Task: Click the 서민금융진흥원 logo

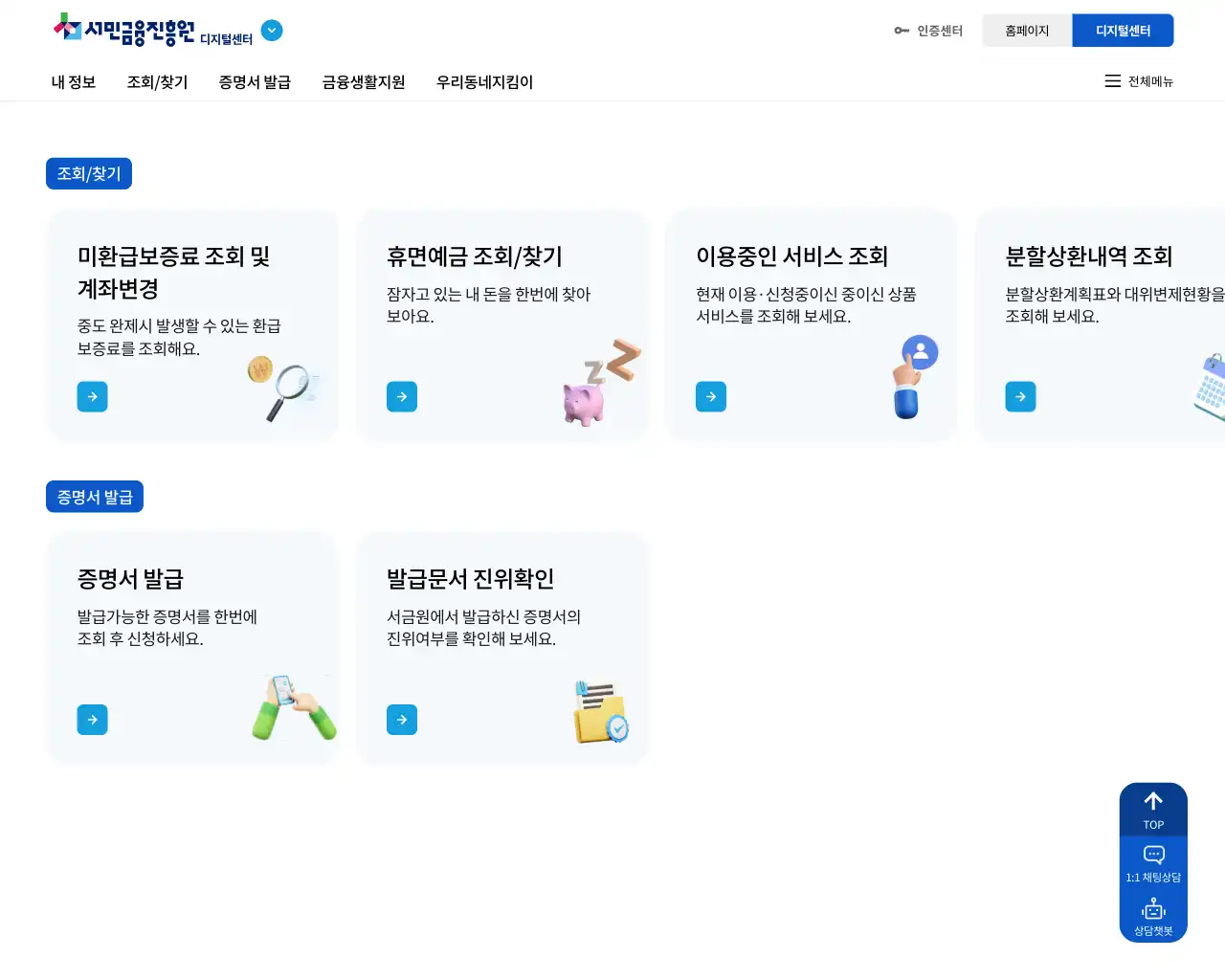Action: point(124,31)
